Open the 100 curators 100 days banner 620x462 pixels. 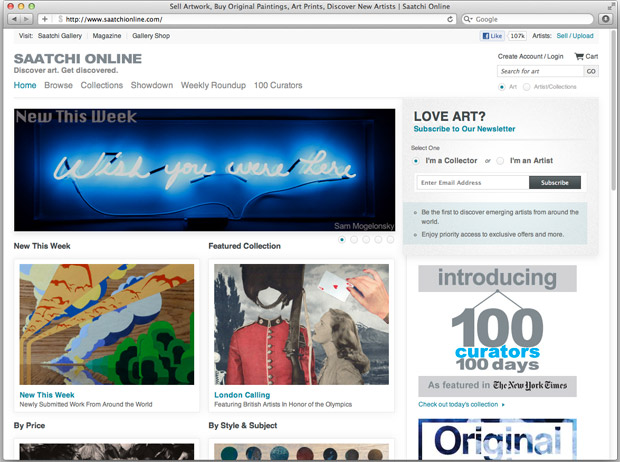[497, 331]
